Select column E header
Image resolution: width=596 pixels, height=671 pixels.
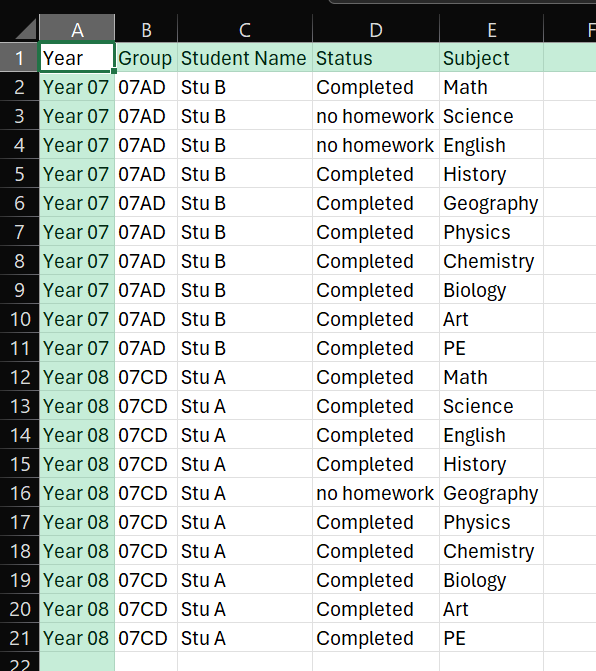point(492,29)
